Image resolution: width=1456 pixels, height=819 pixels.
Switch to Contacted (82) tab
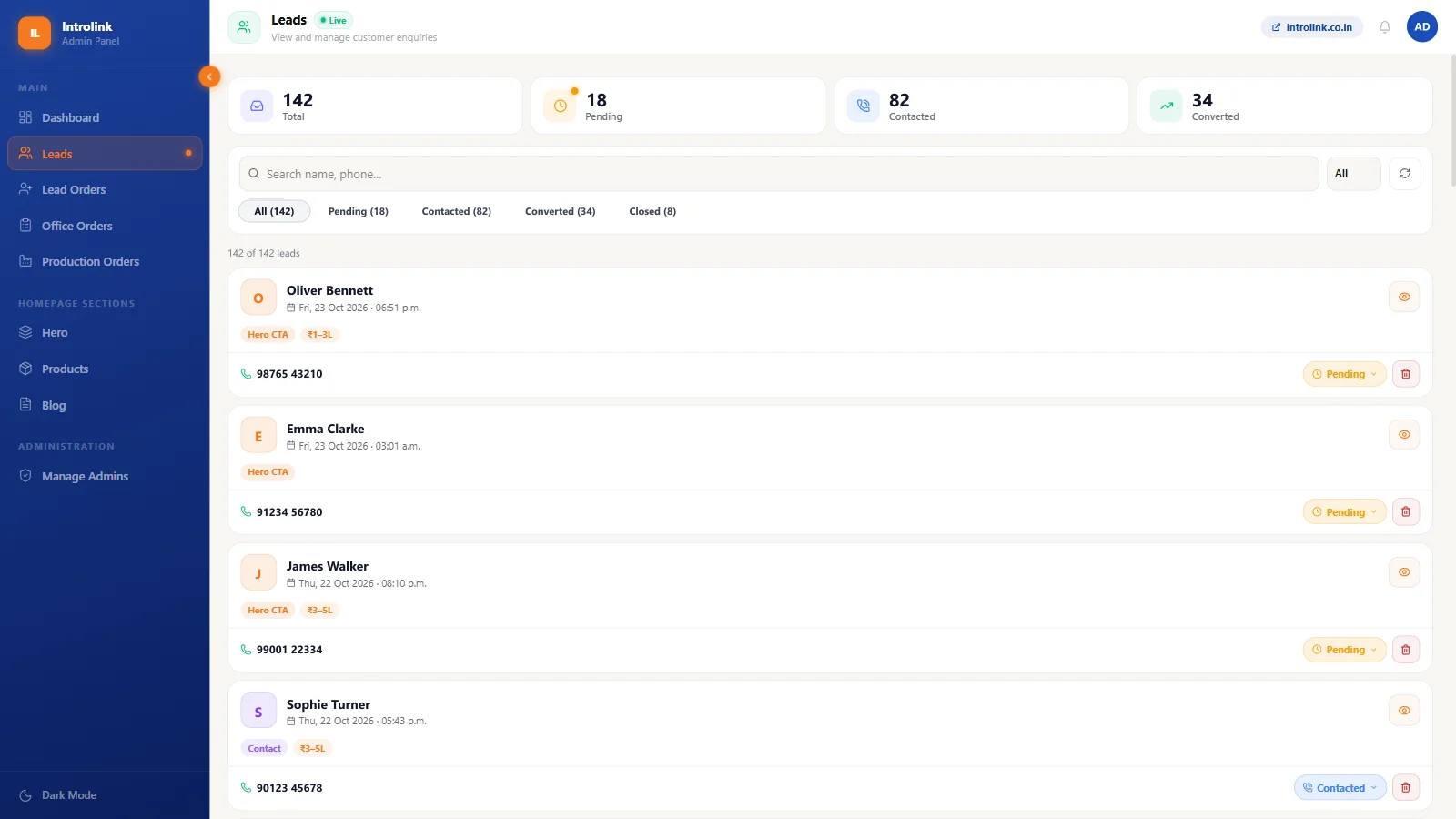tap(456, 211)
